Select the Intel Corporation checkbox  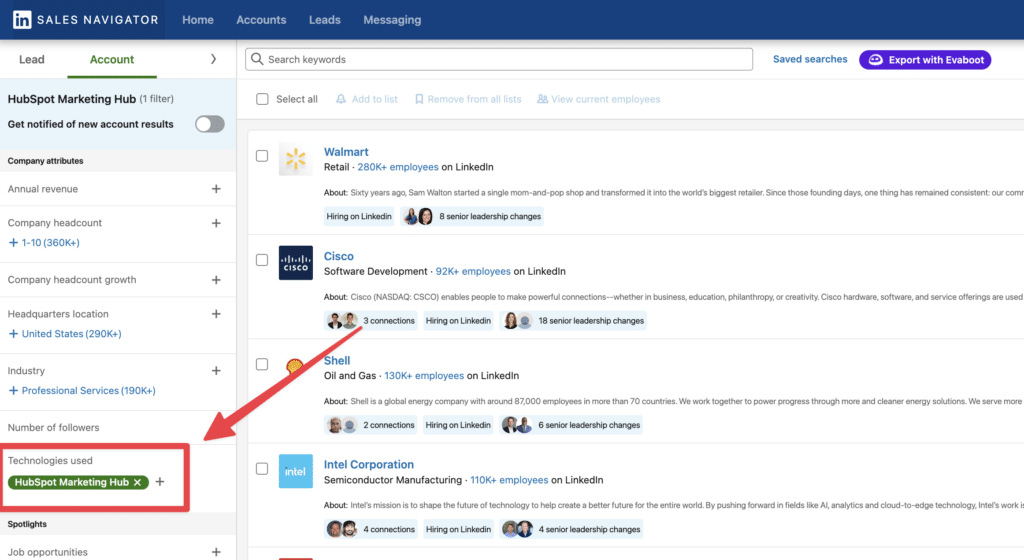point(262,469)
